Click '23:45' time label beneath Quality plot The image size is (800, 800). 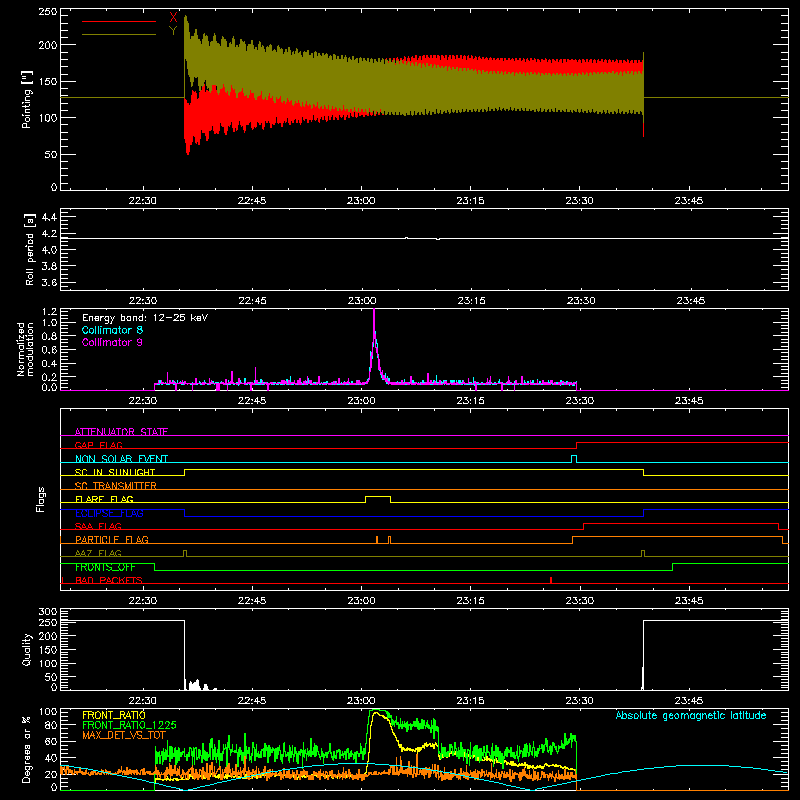coord(689,701)
